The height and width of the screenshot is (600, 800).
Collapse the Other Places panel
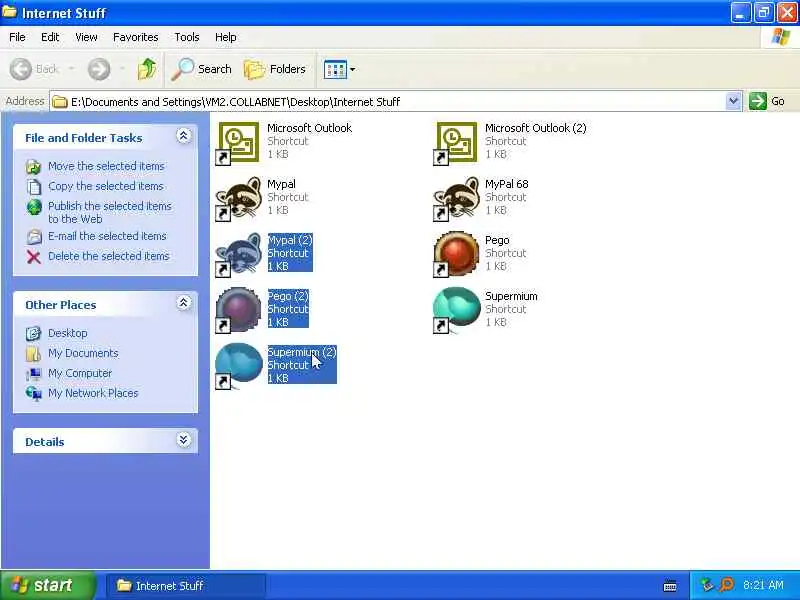(x=184, y=303)
